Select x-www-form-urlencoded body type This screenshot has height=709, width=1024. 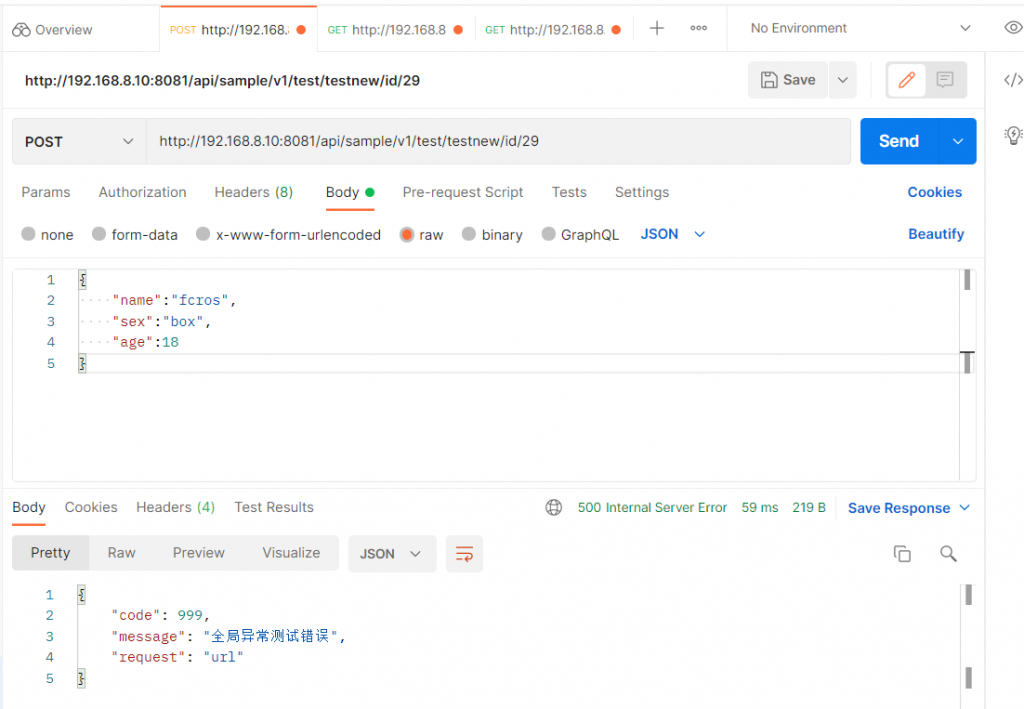[288, 234]
